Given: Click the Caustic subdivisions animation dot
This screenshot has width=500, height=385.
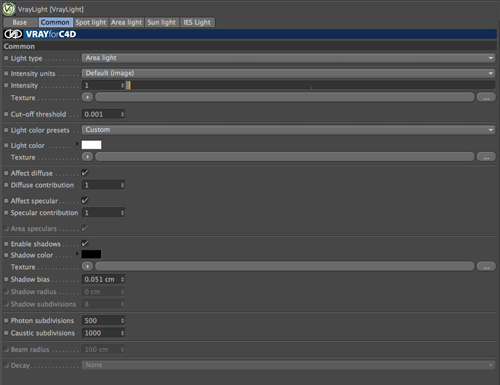Looking at the screenshot, I should coord(6,333).
